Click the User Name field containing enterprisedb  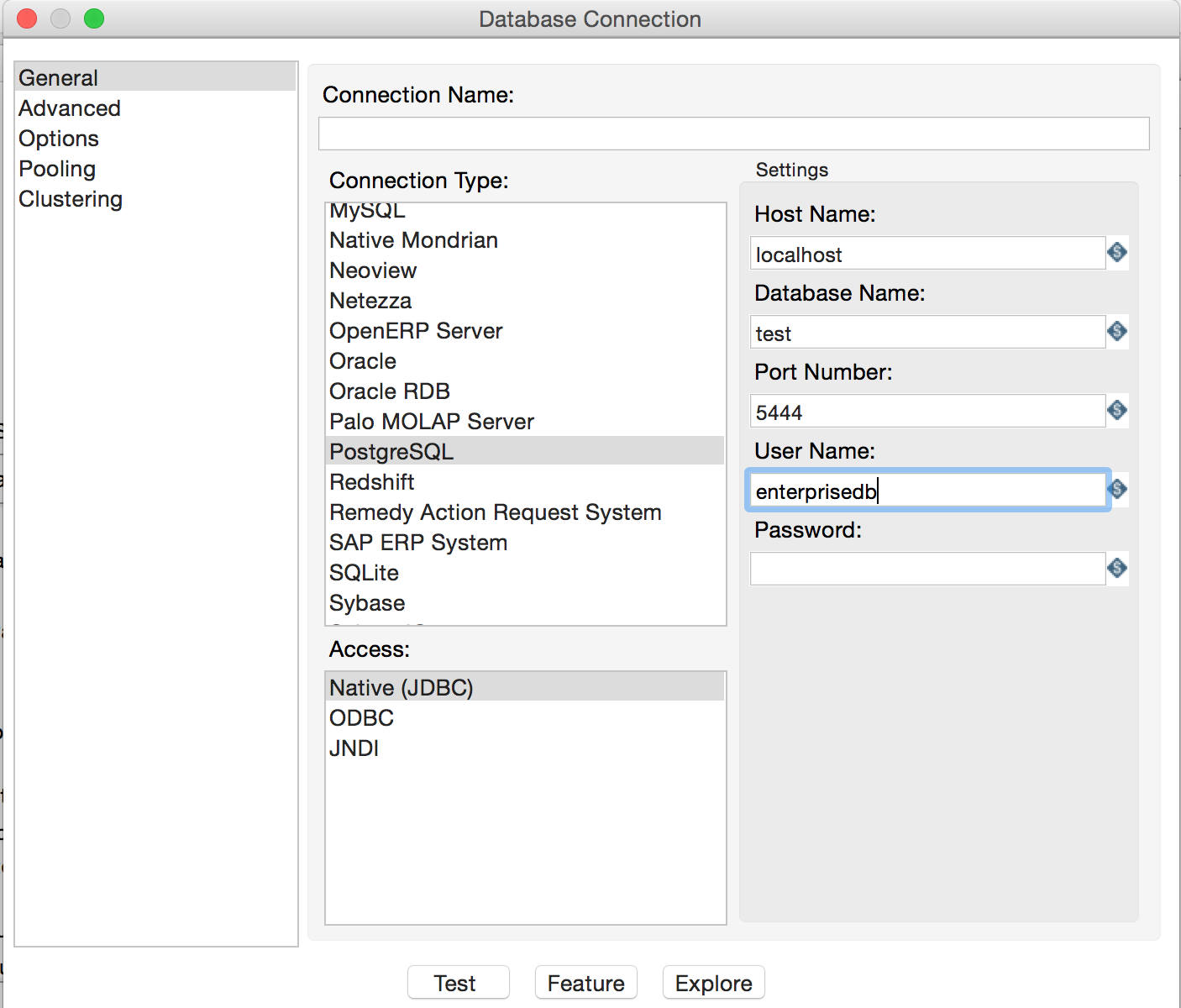[x=927, y=490]
